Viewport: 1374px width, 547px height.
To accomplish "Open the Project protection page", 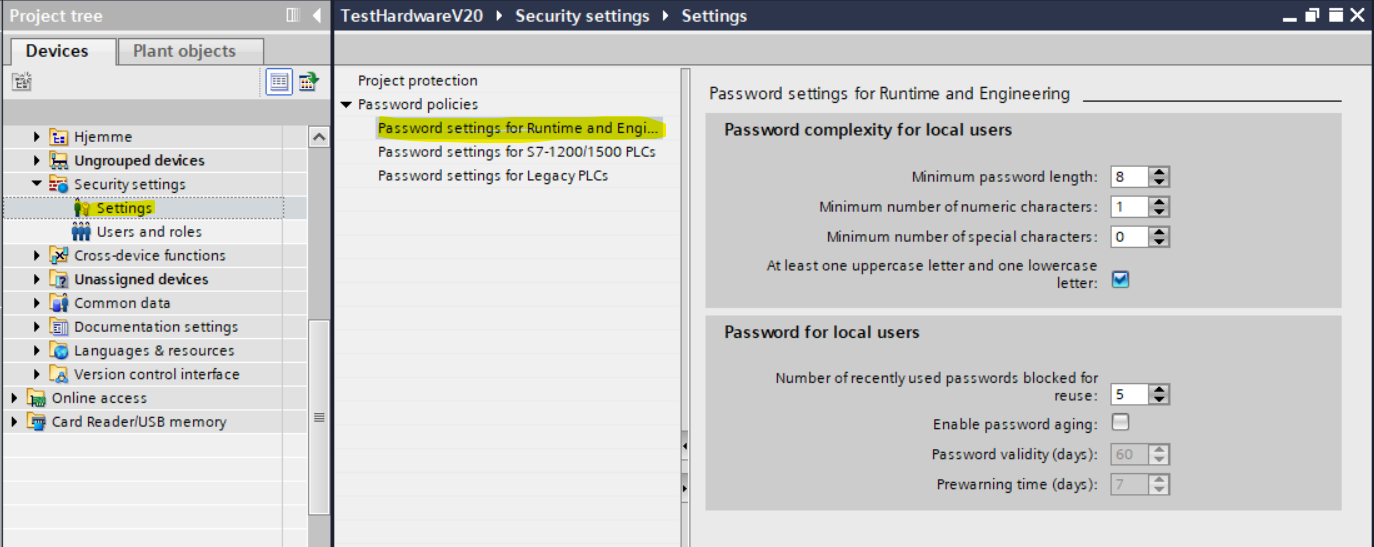I will [x=418, y=81].
